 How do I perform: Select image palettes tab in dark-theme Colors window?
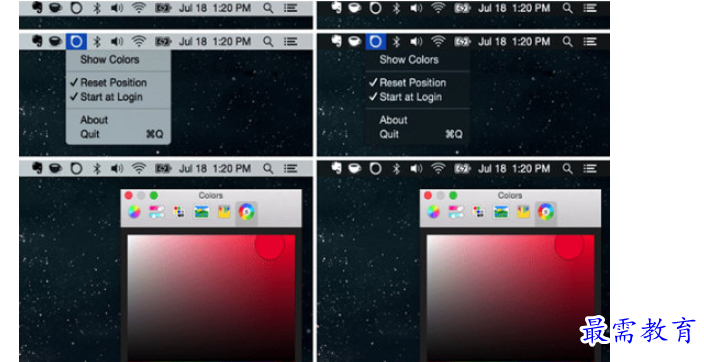pos(501,212)
